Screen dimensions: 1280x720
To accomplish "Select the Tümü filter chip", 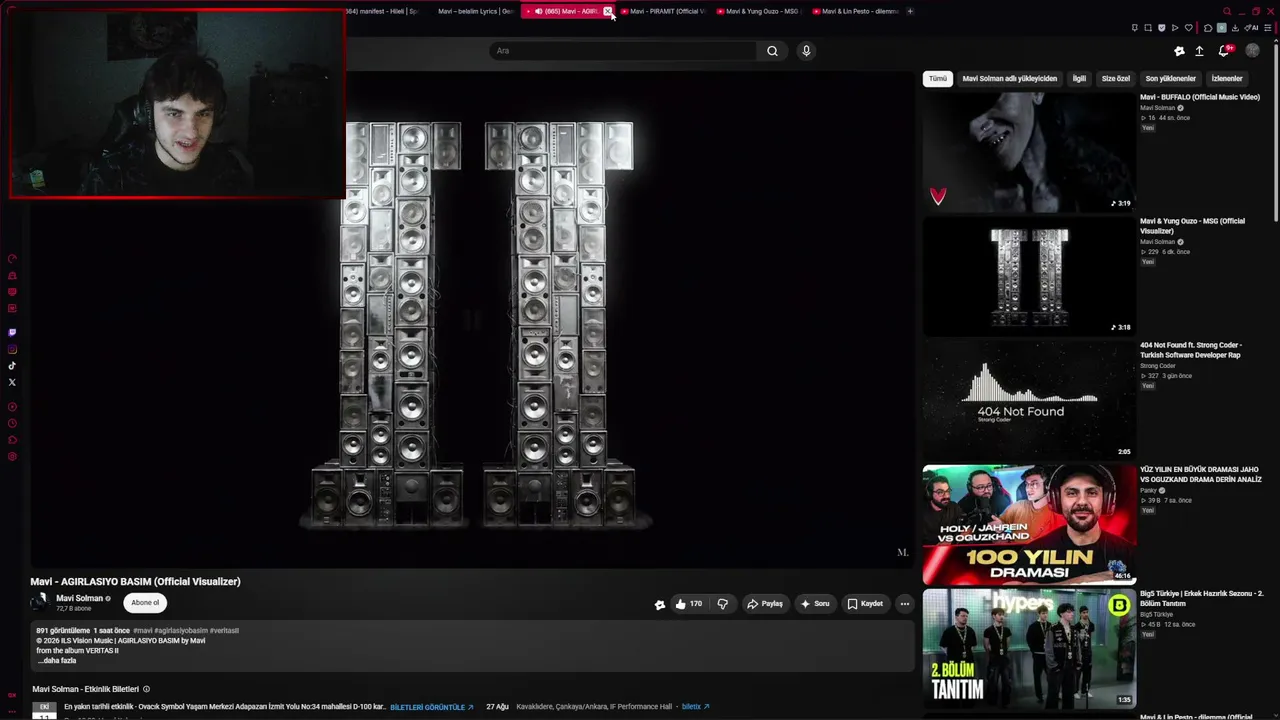I will point(937,78).
